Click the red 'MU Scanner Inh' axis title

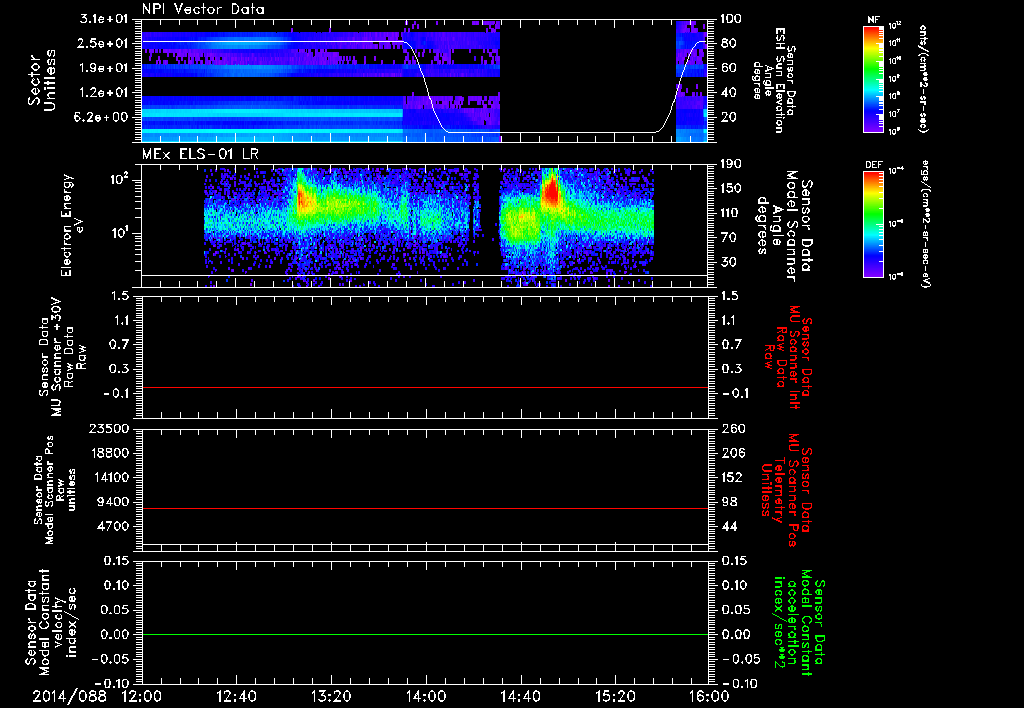click(788, 357)
